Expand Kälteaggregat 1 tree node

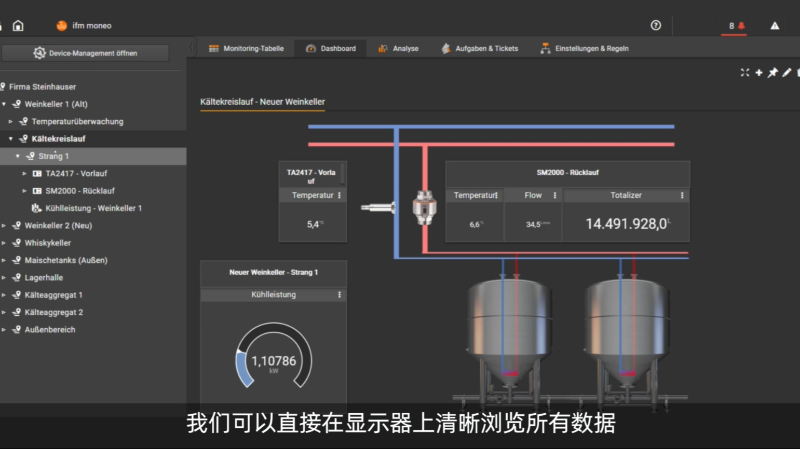(4, 295)
